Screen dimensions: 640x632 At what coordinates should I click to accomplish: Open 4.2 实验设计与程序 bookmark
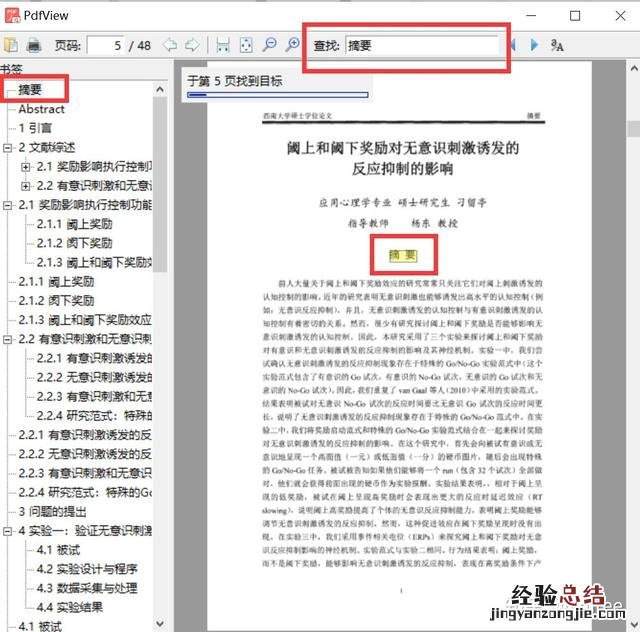(87, 569)
